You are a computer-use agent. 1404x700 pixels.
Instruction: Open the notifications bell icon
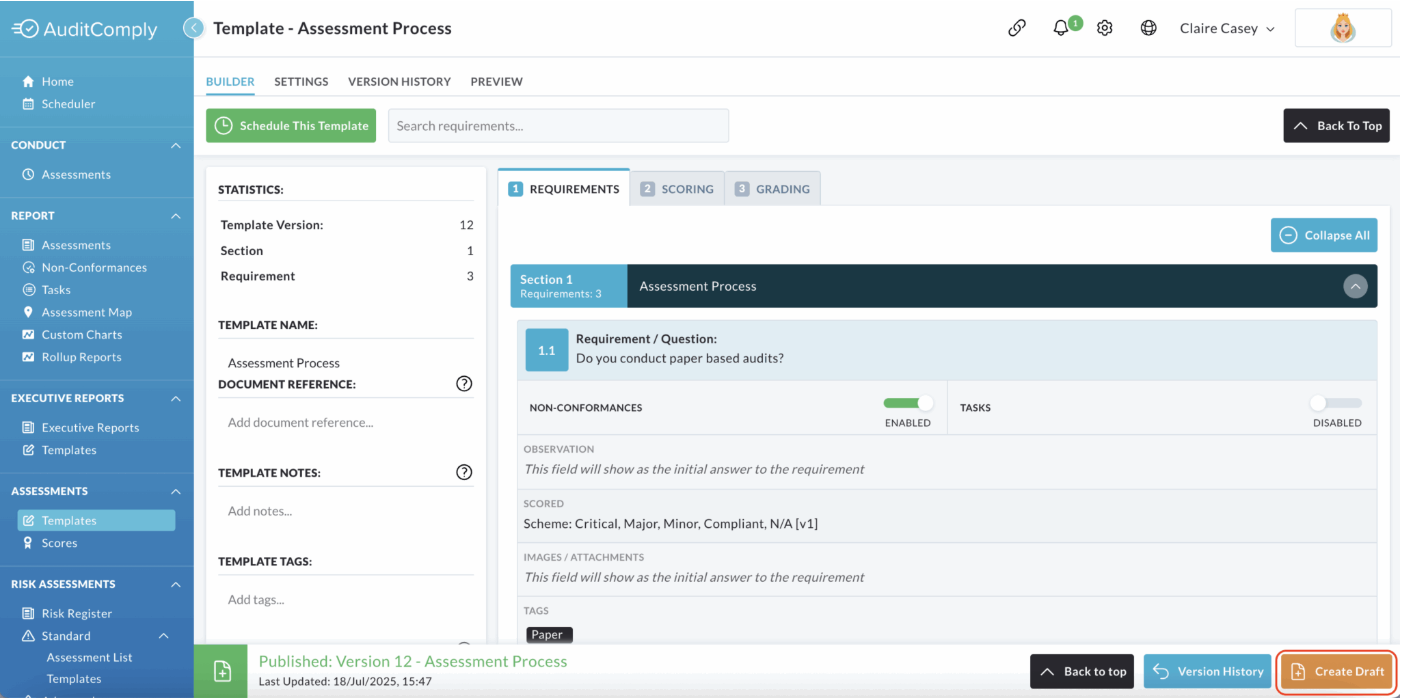(1064, 27)
